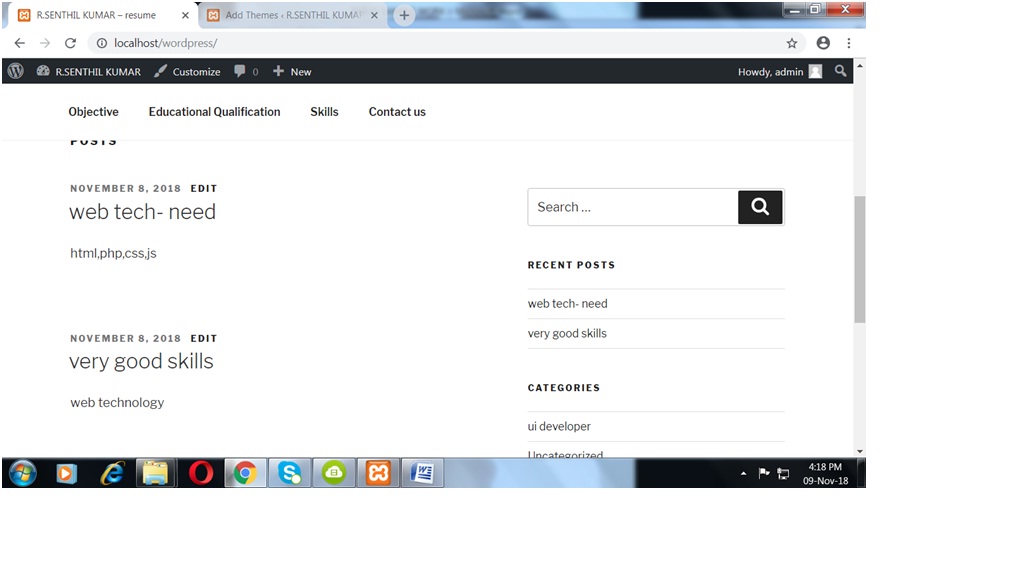Go to Educational Qualification menu item
Screen dimensions: 1036x562
214,112
